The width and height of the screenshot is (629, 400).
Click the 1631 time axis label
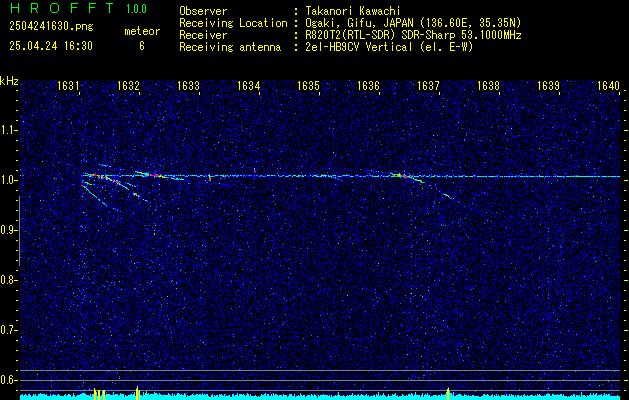(67, 86)
